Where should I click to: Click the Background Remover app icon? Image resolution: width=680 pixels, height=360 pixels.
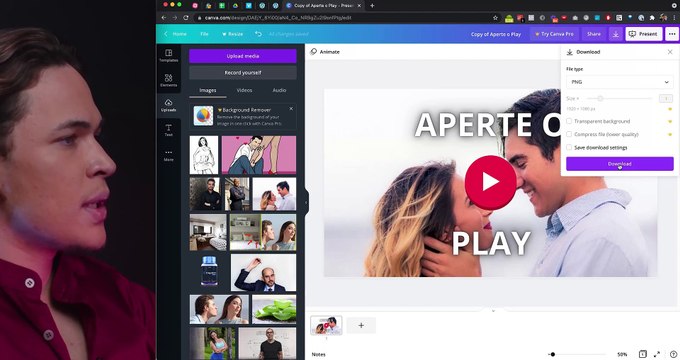coord(203,116)
